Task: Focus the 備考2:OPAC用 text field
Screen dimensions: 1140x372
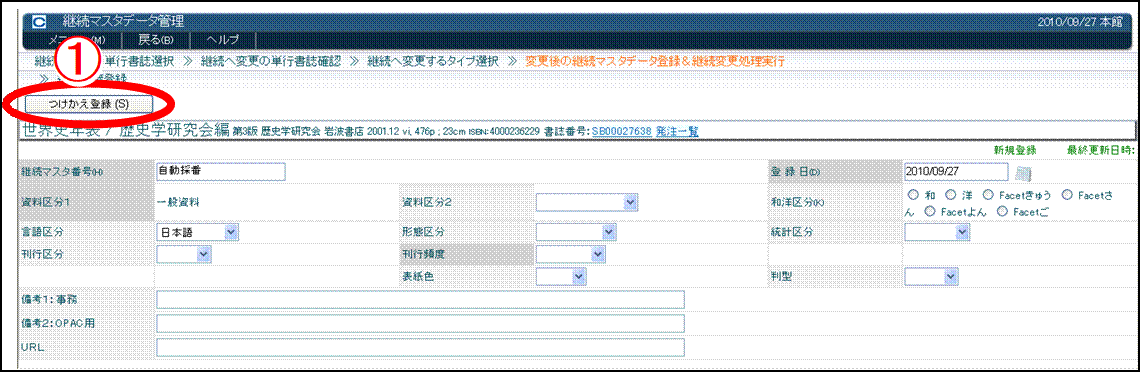Action: [x=420, y=323]
